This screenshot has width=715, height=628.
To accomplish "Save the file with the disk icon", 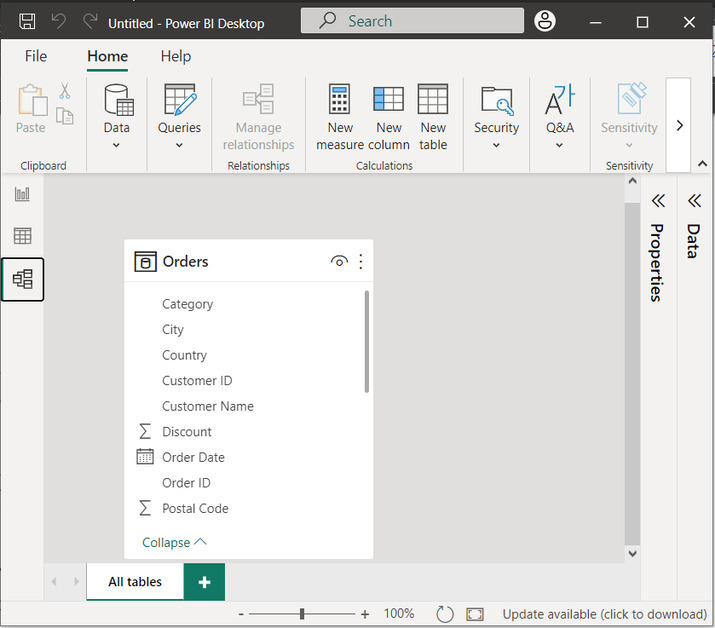I will [x=27, y=22].
